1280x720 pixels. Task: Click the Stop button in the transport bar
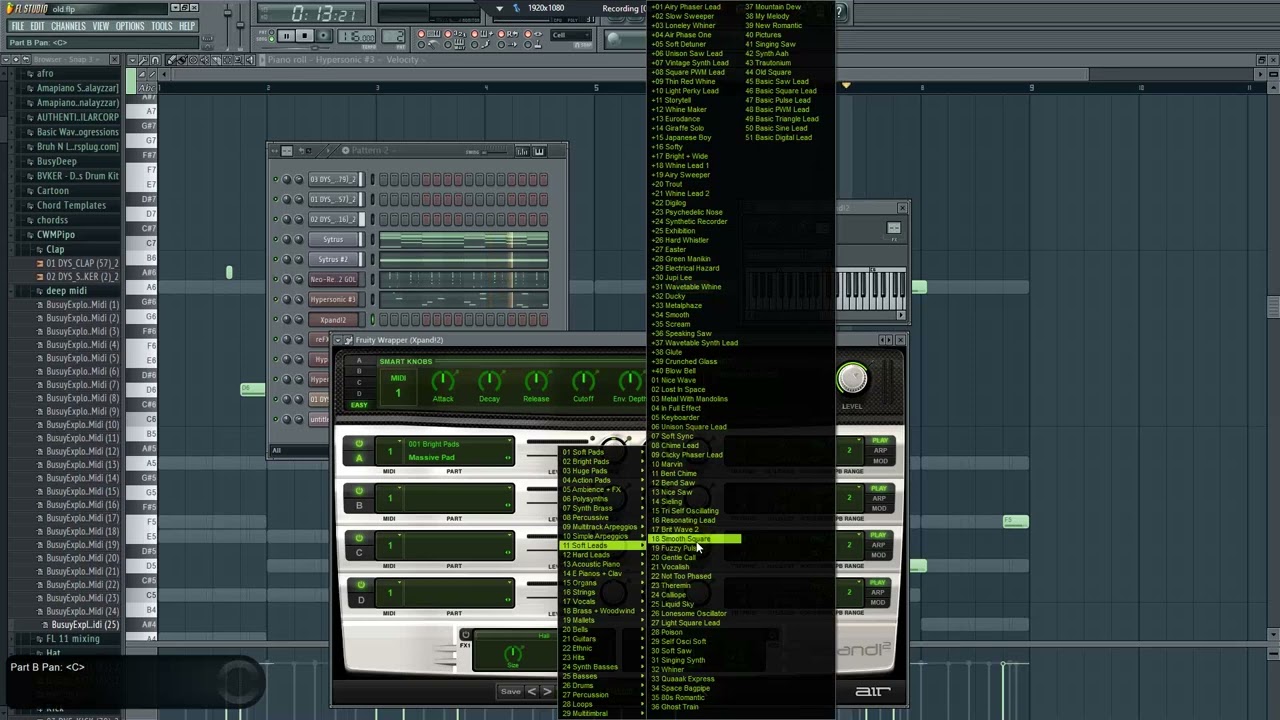click(x=304, y=36)
